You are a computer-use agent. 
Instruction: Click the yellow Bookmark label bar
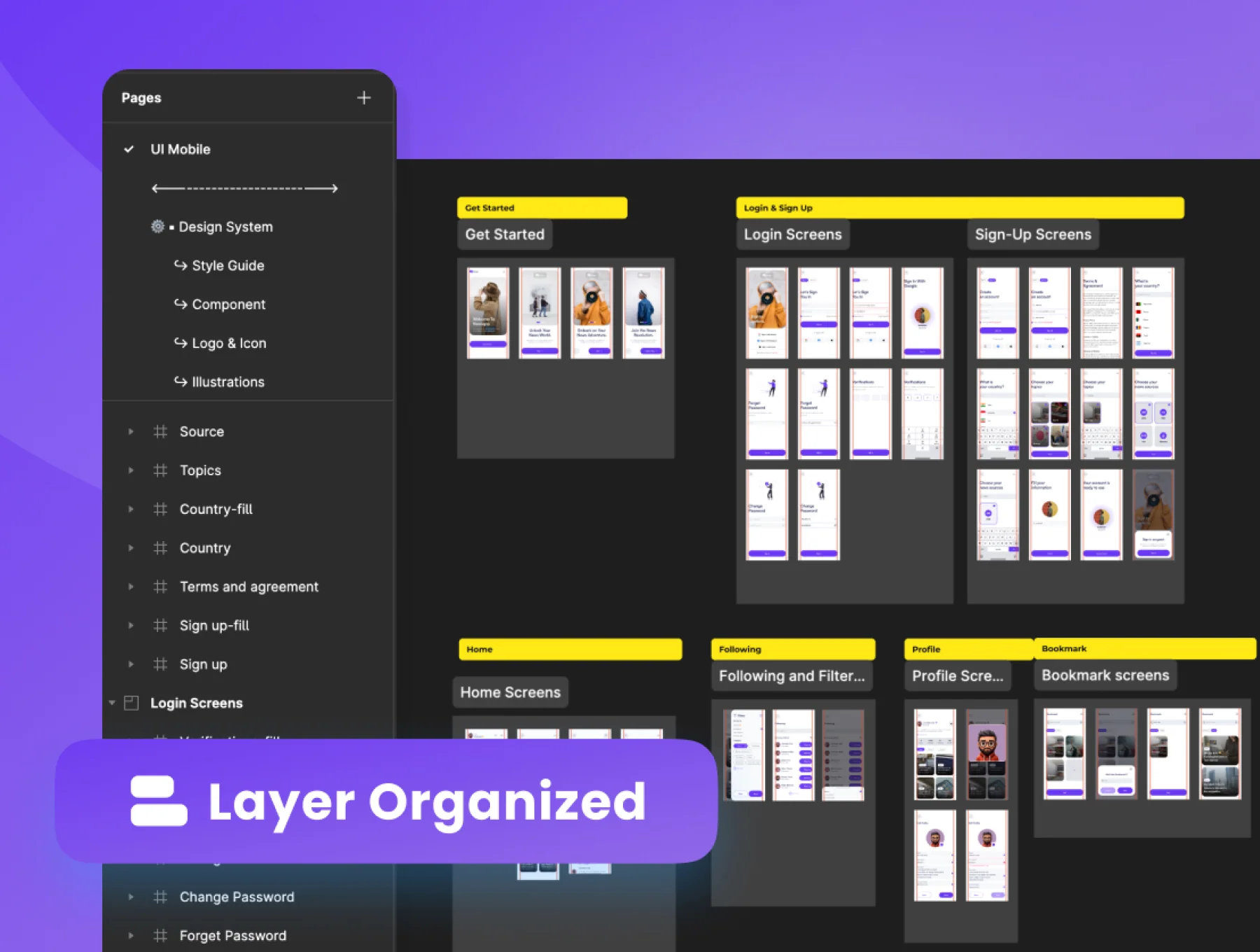[x=1145, y=648]
